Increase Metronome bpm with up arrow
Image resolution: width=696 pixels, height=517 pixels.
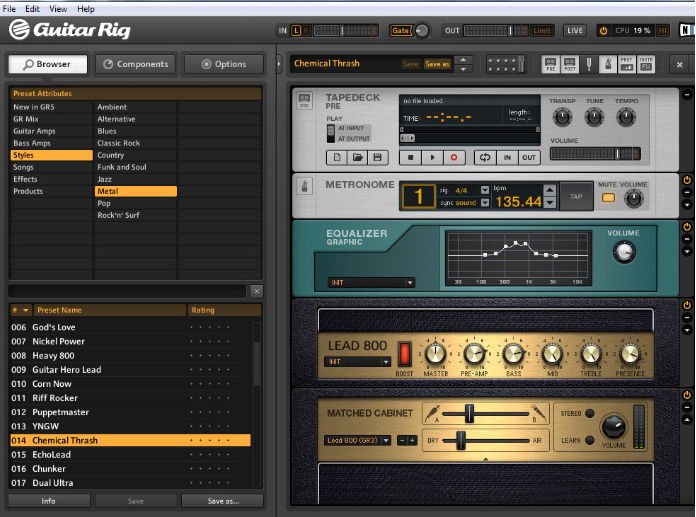pyautogui.click(x=550, y=190)
